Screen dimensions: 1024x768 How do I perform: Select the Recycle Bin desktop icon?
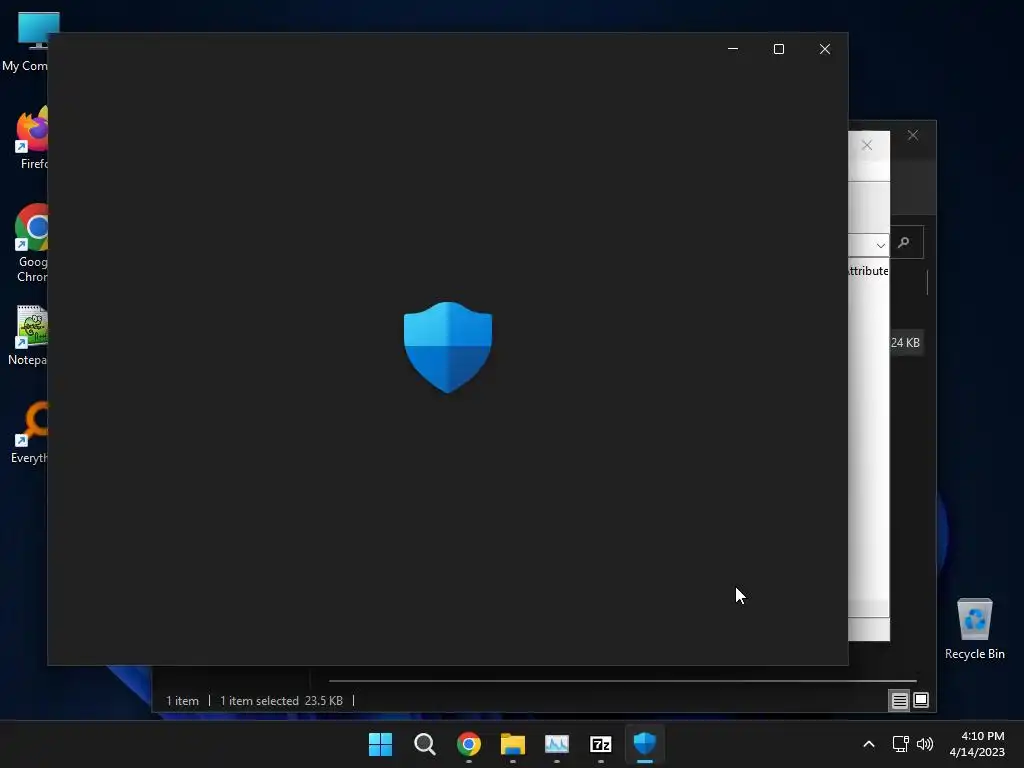tap(974, 629)
